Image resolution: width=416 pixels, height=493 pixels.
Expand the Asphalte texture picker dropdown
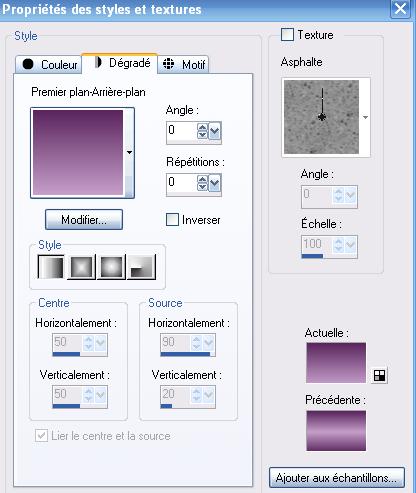tap(365, 117)
